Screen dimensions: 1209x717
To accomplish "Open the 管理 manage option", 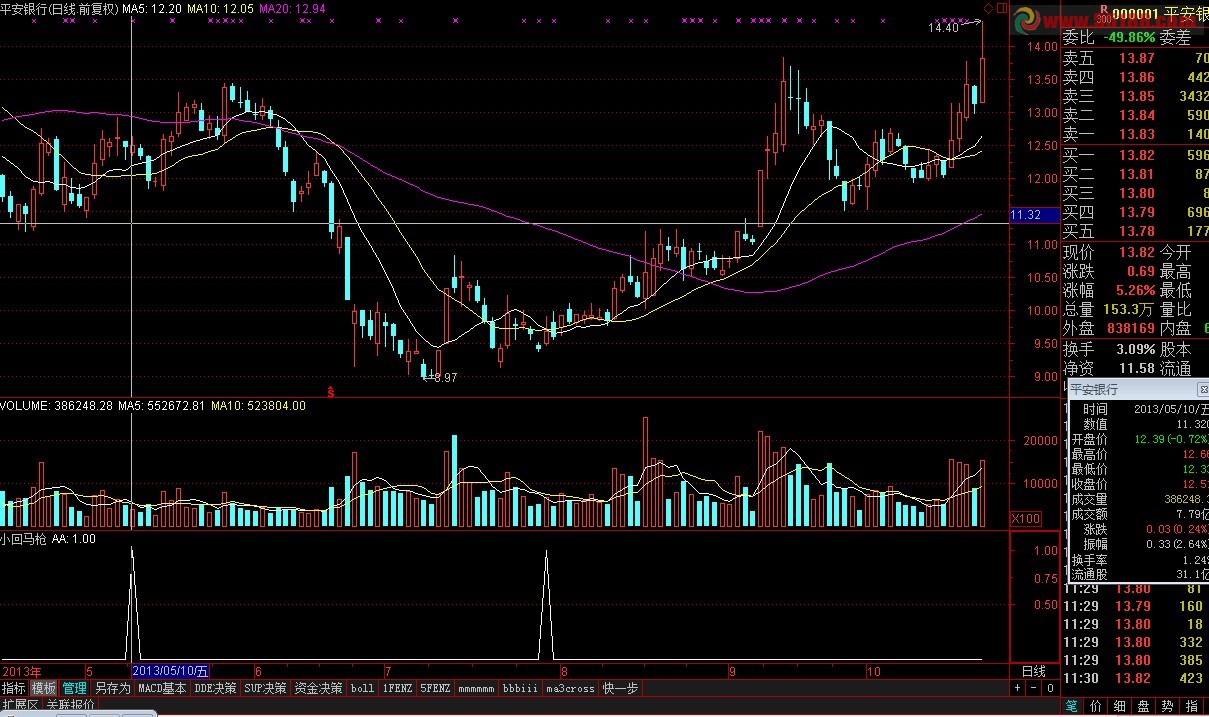I will click(75, 688).
